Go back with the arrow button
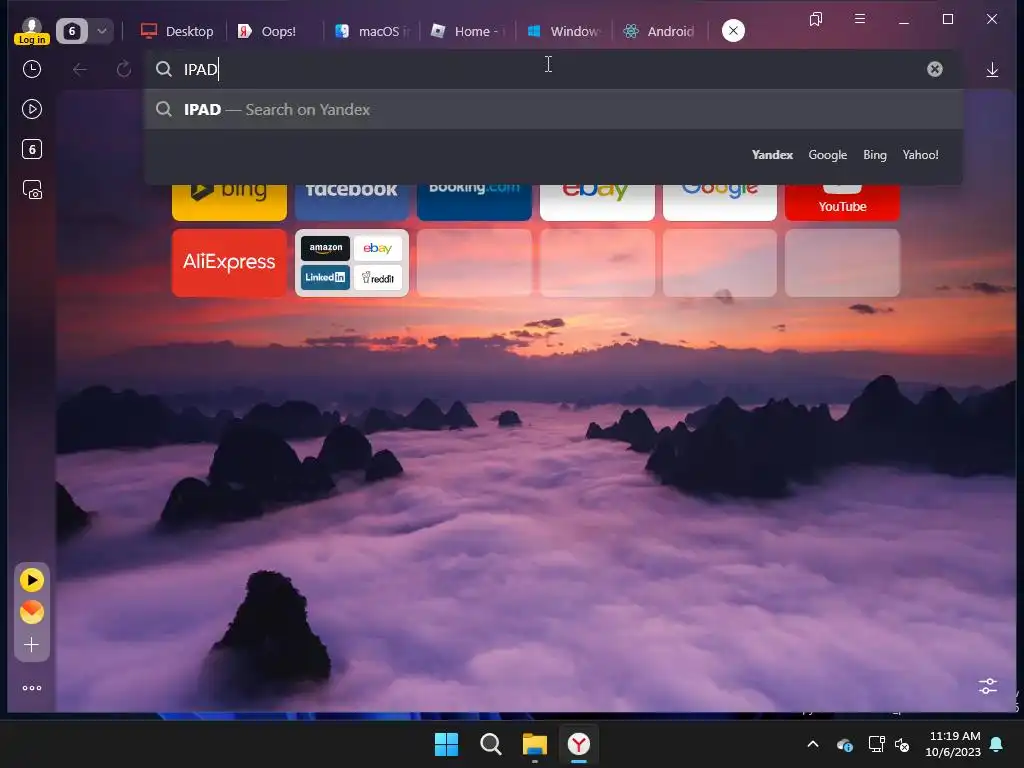This screenshot has width=1024, height=768. [x=80, y=69]
